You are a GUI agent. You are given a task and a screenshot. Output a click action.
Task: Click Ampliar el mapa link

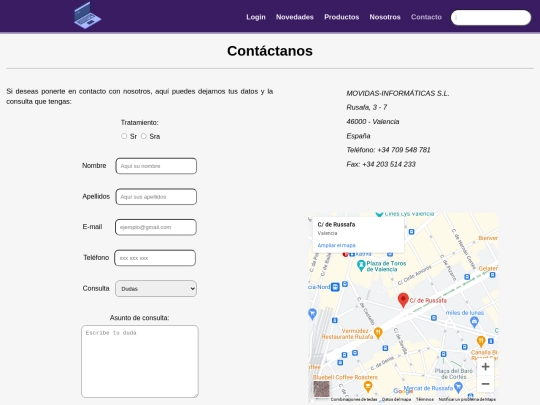(336, 245)
